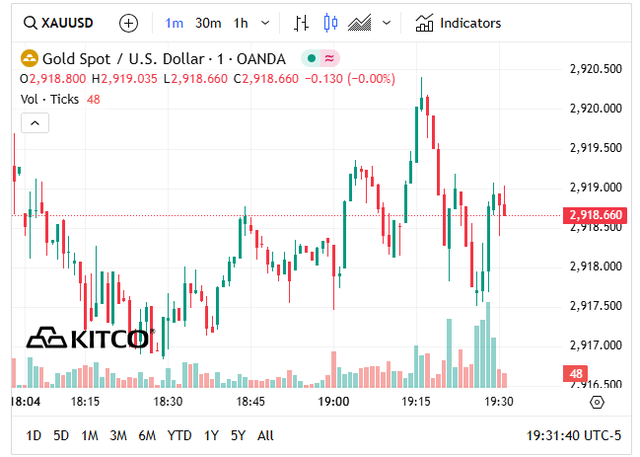The image size is (640, 457).
Task: Set date range to YTD
Action: click(180, 436)
